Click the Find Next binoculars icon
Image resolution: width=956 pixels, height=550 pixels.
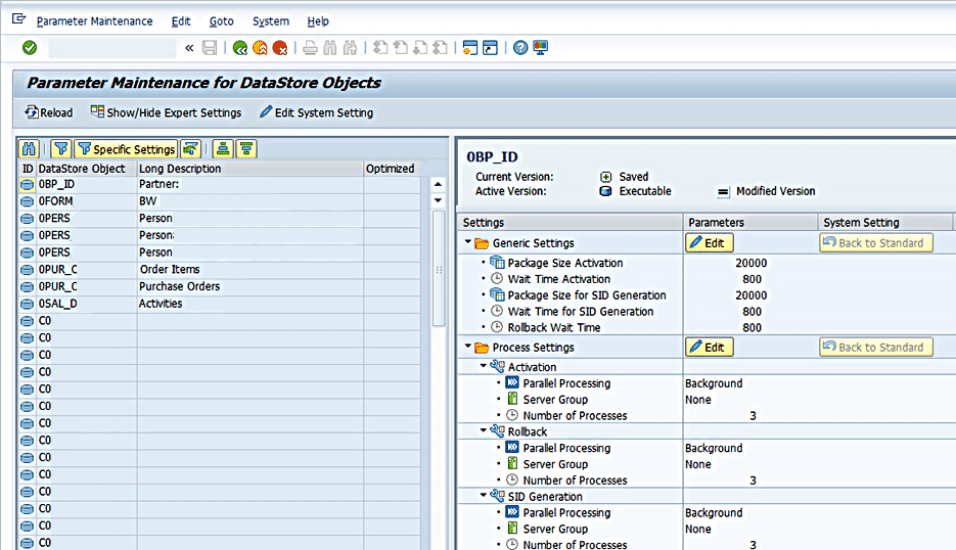click(x=350, y=48)
